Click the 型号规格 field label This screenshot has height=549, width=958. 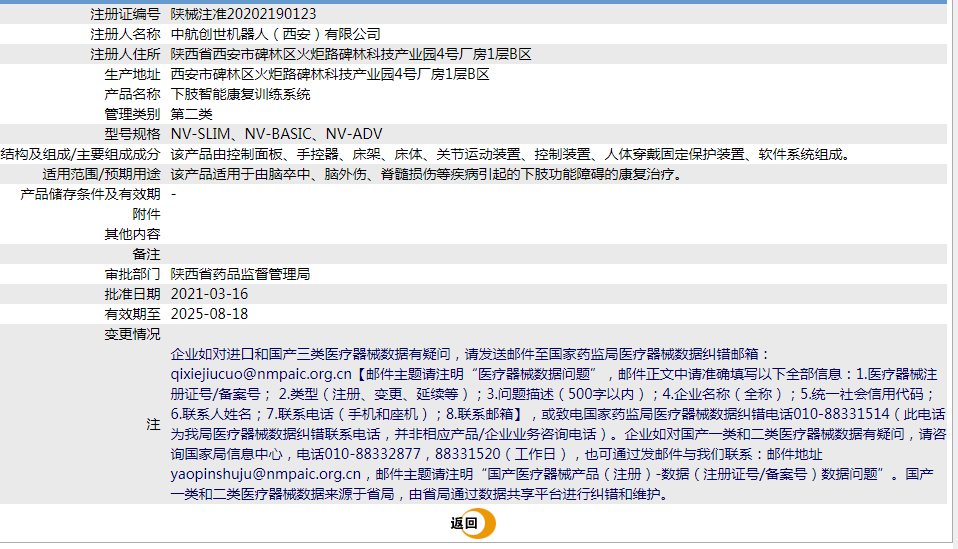(132, 134)
